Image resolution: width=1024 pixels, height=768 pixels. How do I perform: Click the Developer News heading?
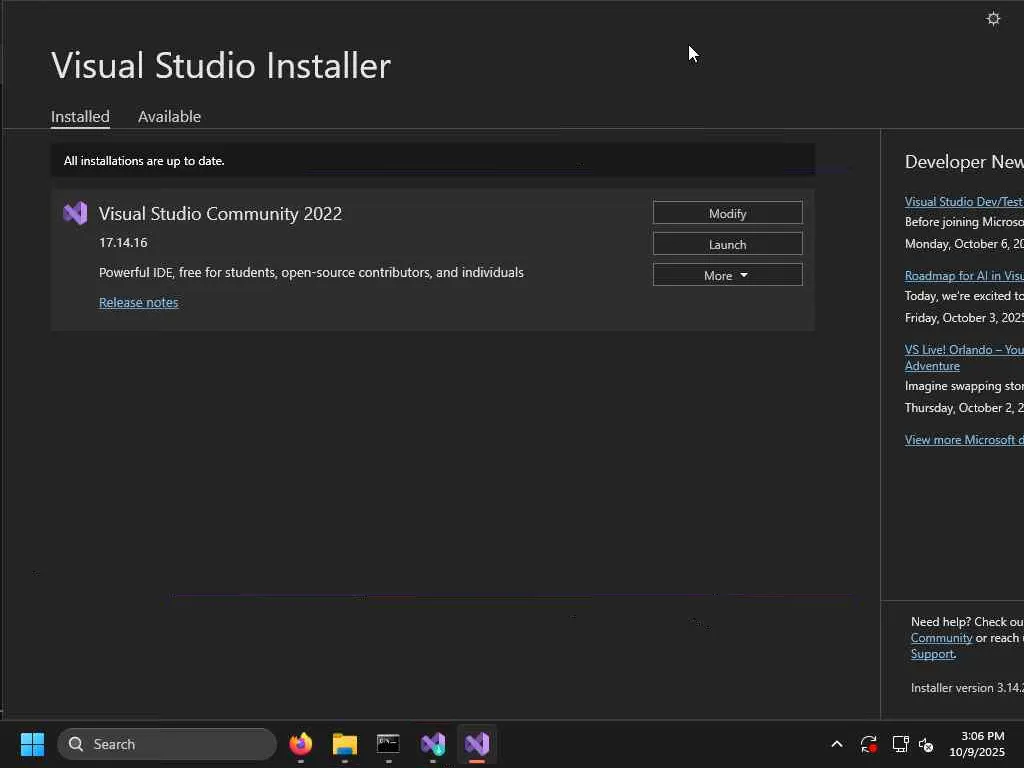[964, 162]
